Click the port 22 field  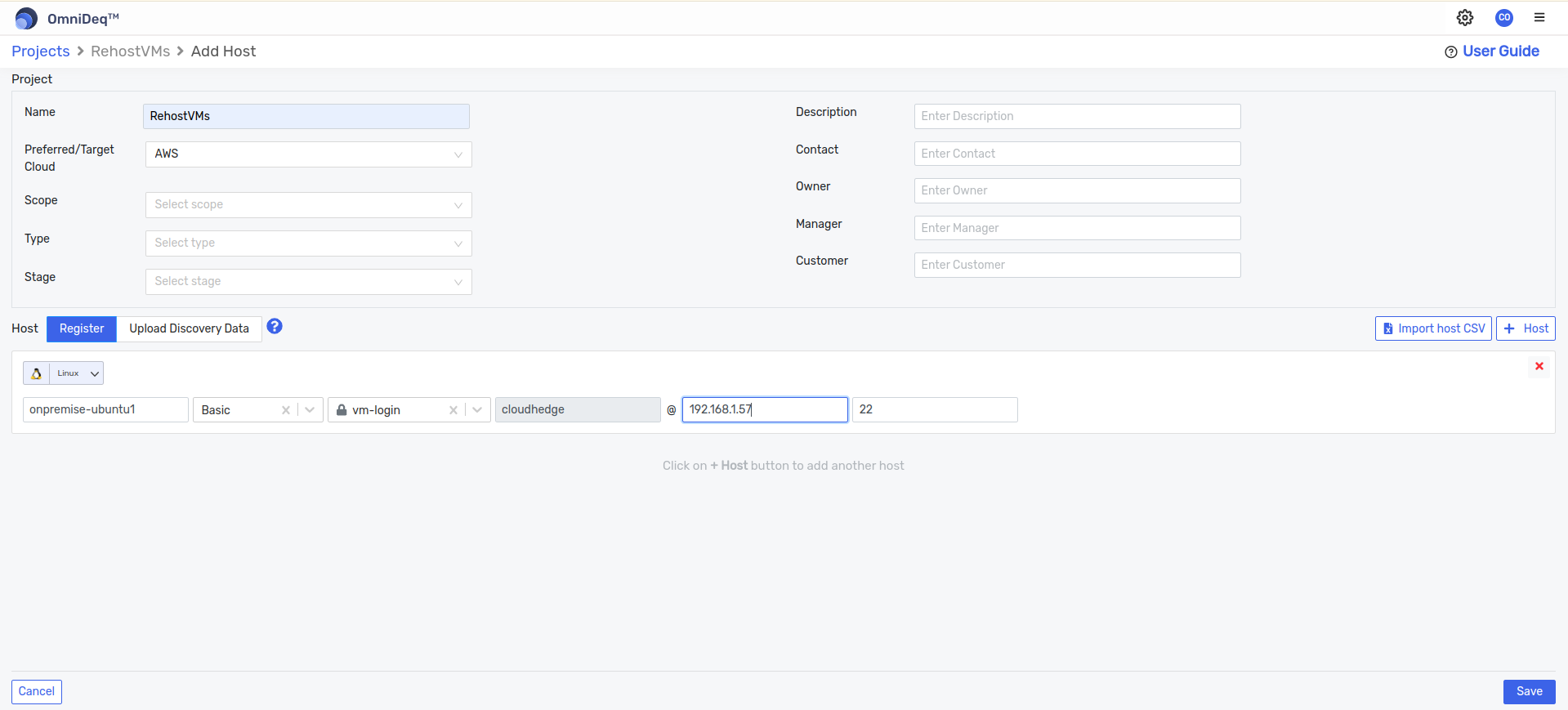click(935, 409)
